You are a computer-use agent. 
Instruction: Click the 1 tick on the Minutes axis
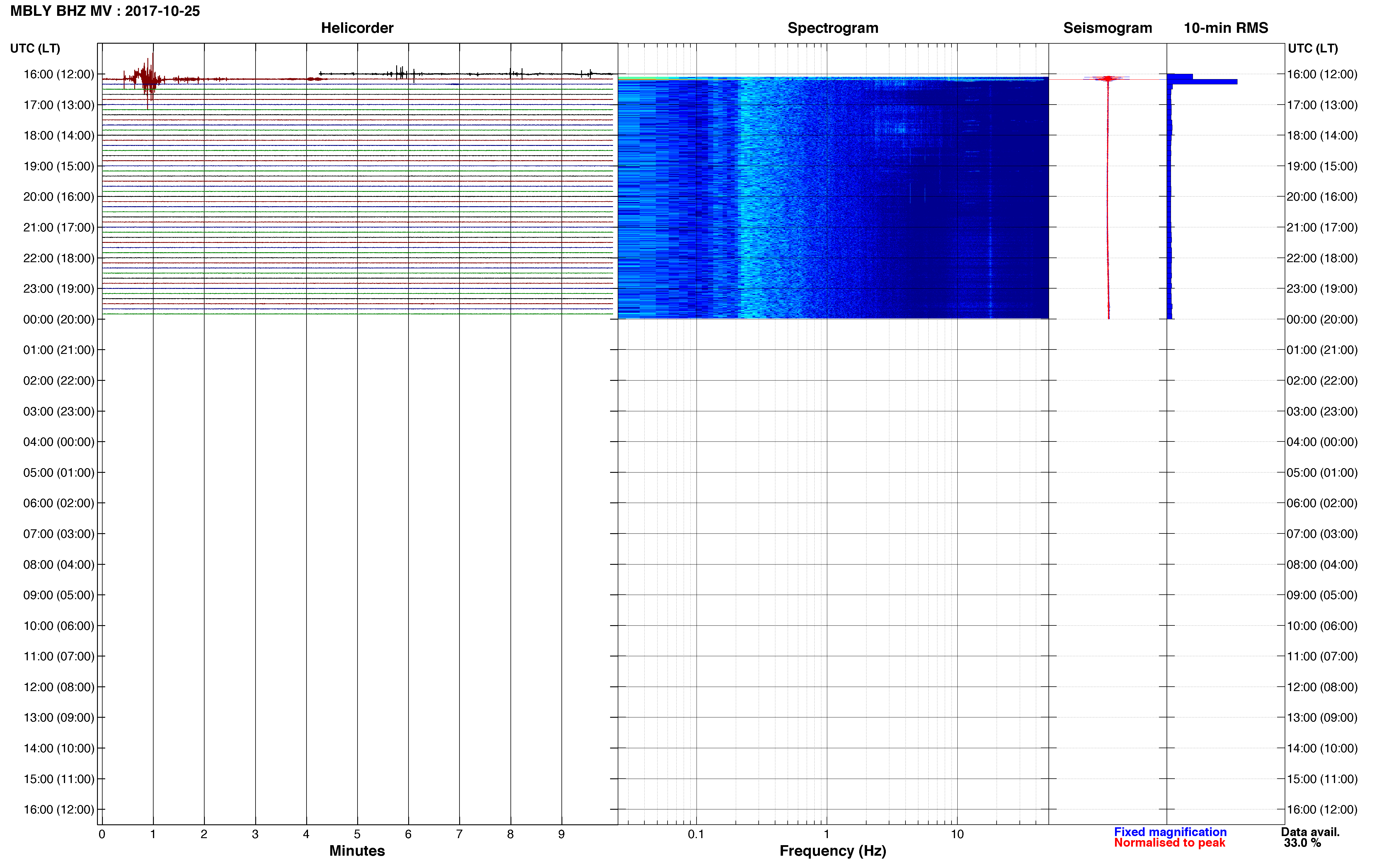(x=153, y=835)
